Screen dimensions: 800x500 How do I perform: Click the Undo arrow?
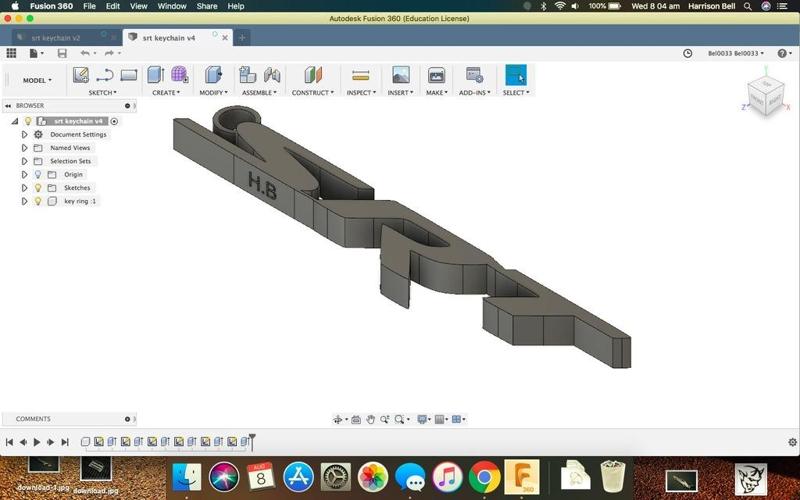coord(85,53)
